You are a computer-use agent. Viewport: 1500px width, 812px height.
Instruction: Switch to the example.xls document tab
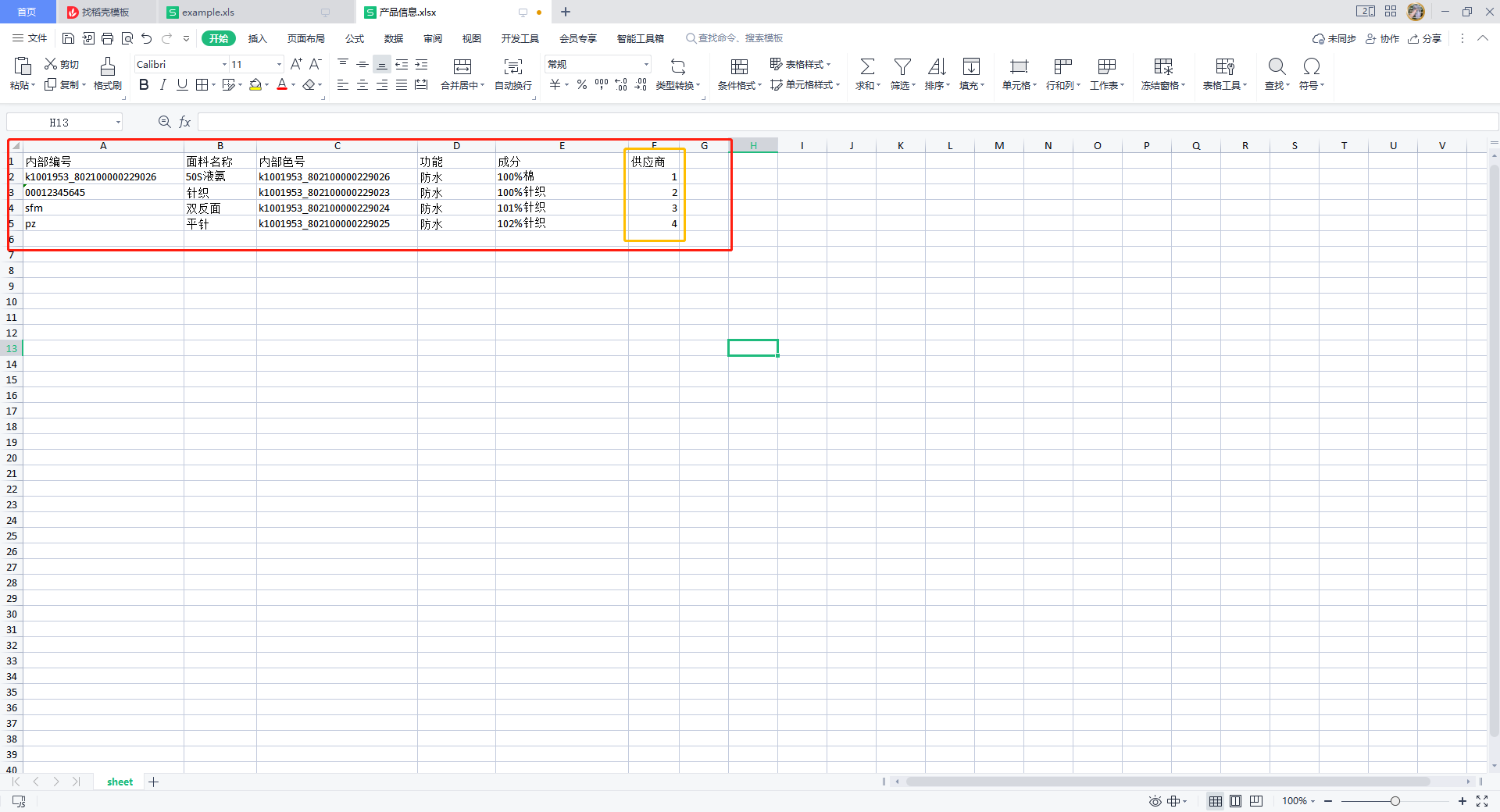point(208,12)
